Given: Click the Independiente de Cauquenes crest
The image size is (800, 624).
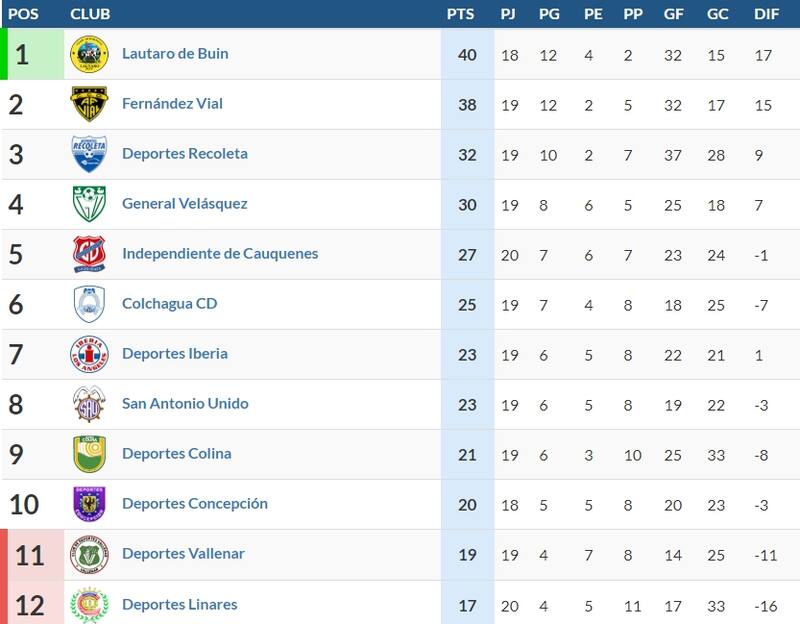Looking at the screenshot, I should point(89,254).
